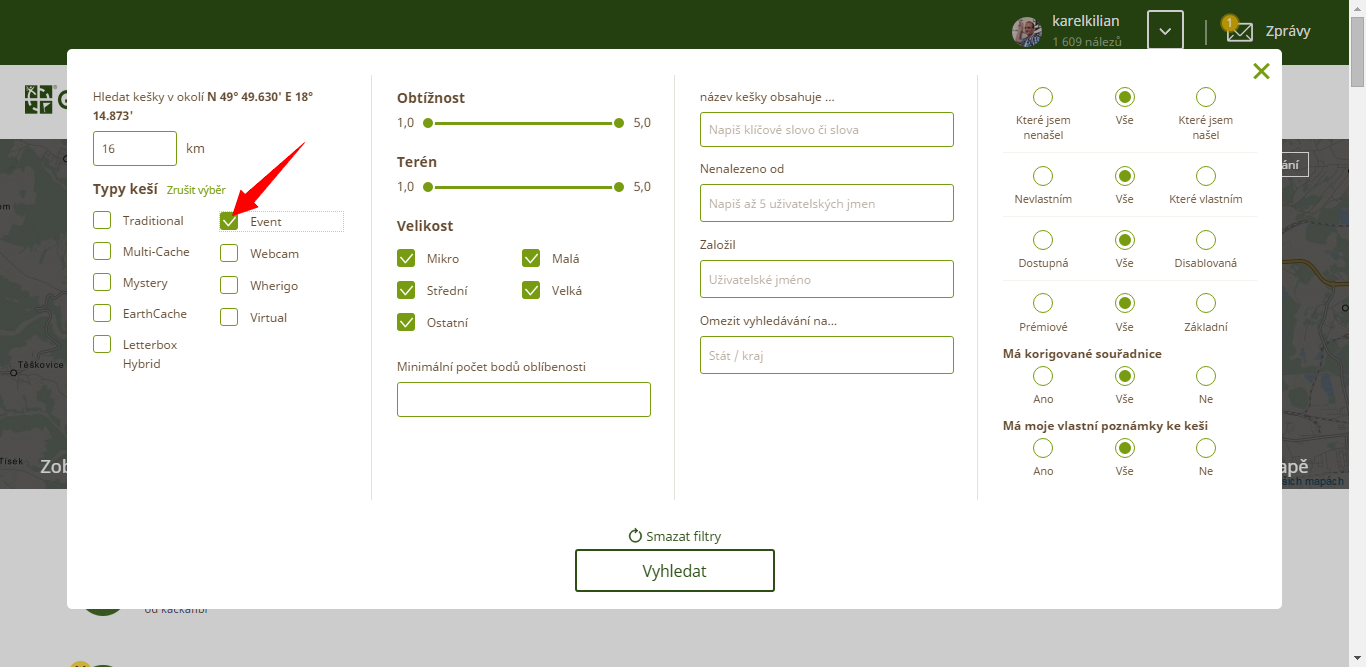
Task: Focus the Nenalezeno od usernames field
Action: click(x=827, y=203)
